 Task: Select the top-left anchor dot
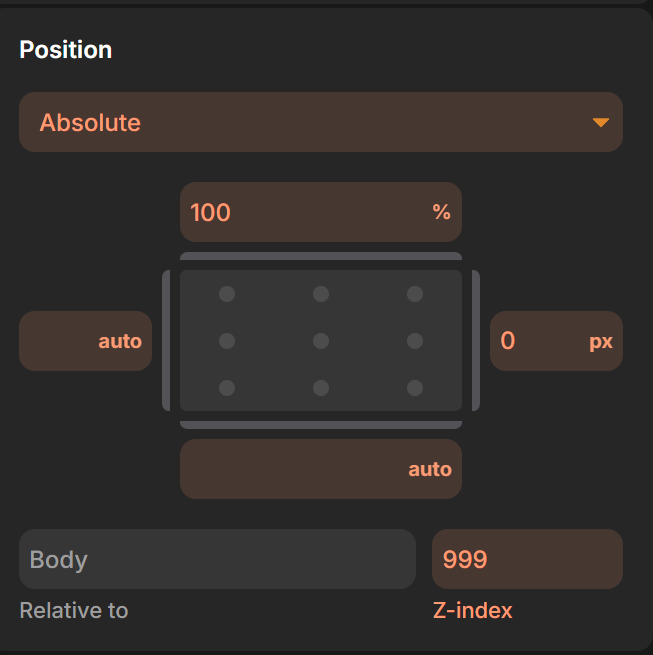coord(227,294)
